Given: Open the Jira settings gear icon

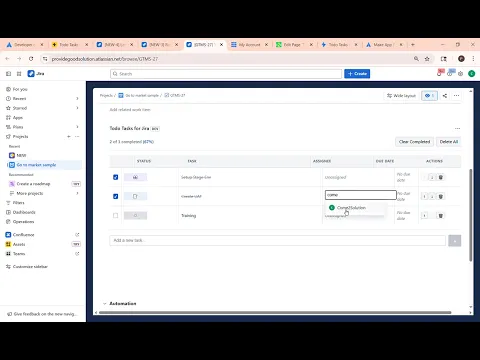Looking at the screenshot, I should (x=461, y=74).
